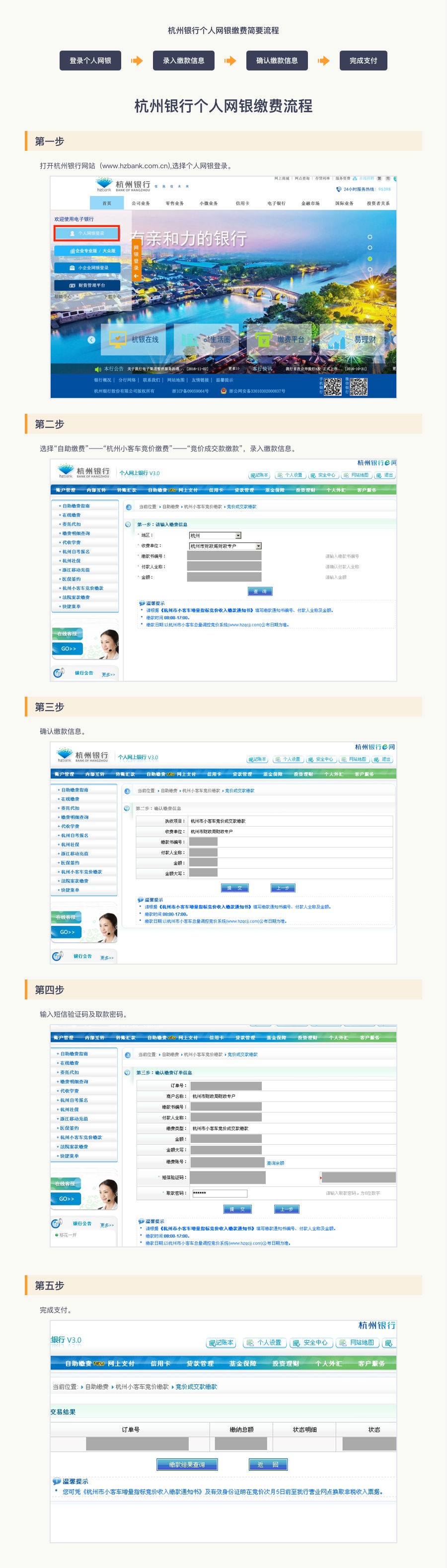Open the 投资者关系 menu on the homepage
The width and height of the screenshot is (447, 1568).
click(x=378, y=203)
